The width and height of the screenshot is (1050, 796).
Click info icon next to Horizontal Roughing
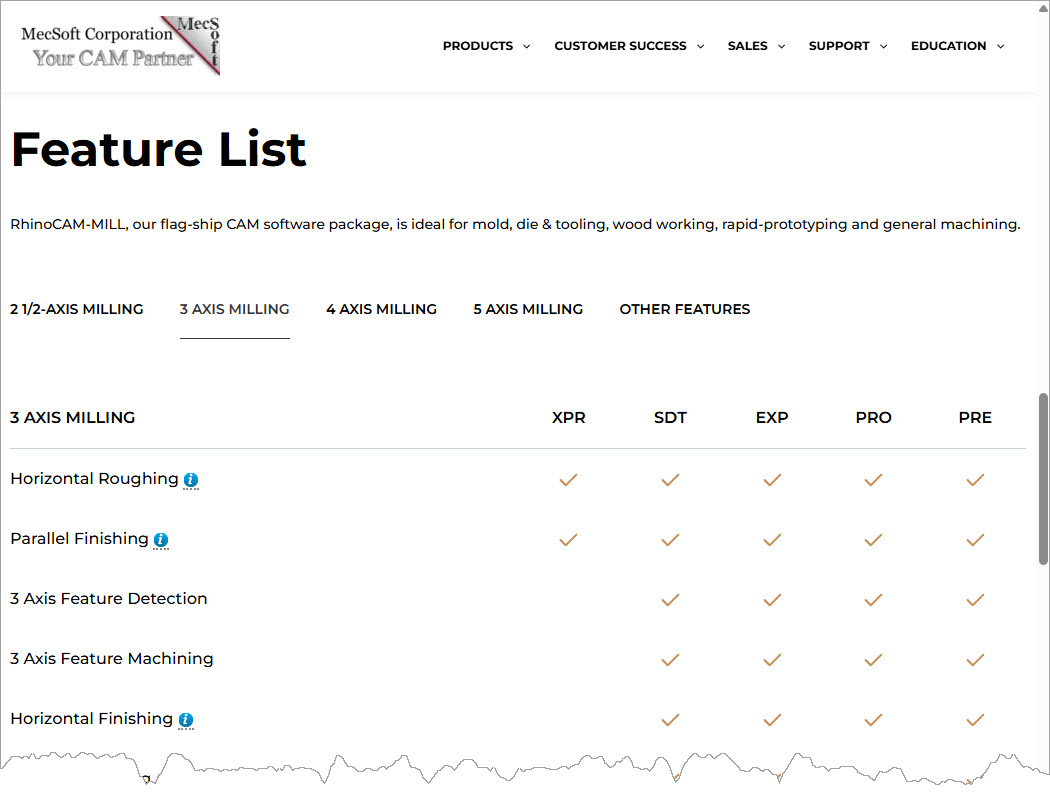click(x=191, y=480)
